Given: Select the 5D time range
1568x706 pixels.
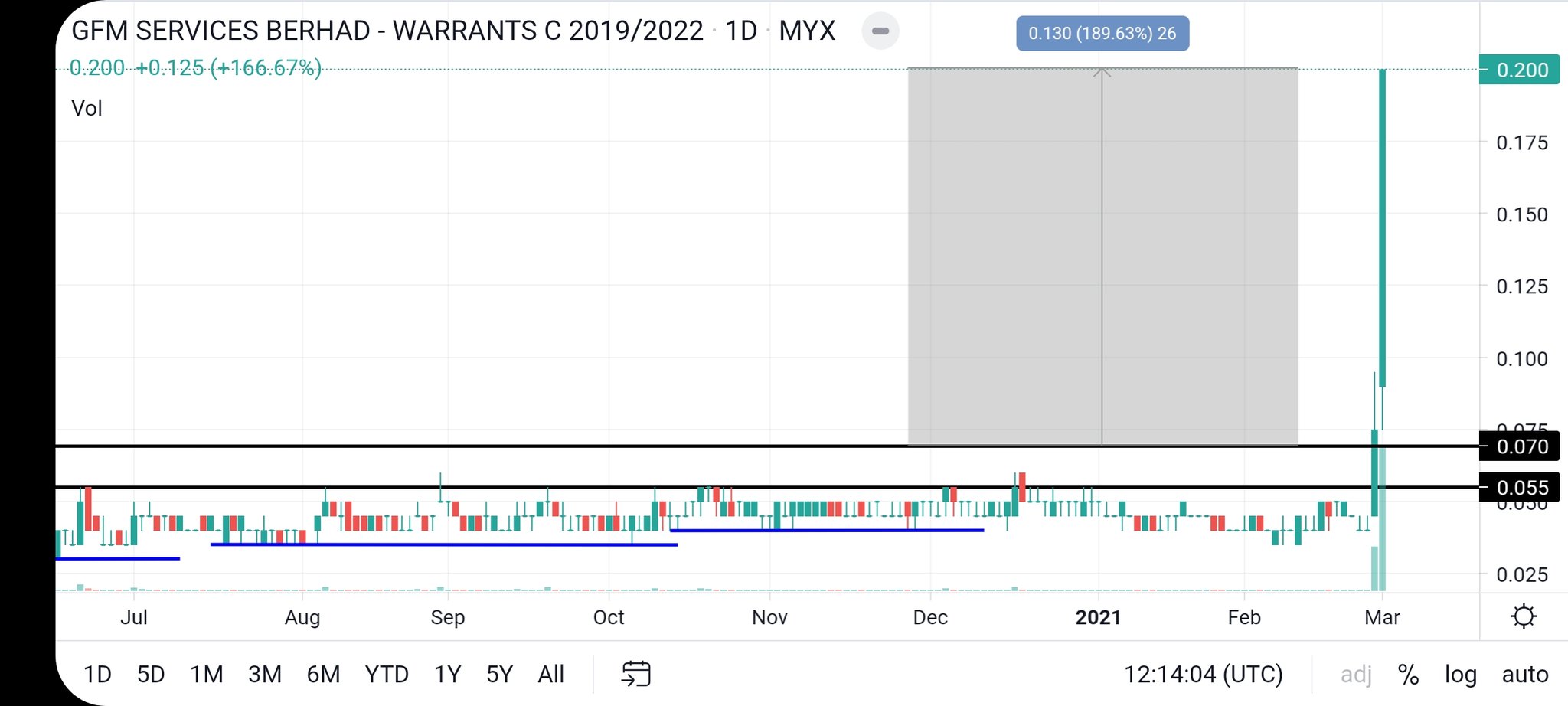Looking at the screenshot, I should coord(151,675).
